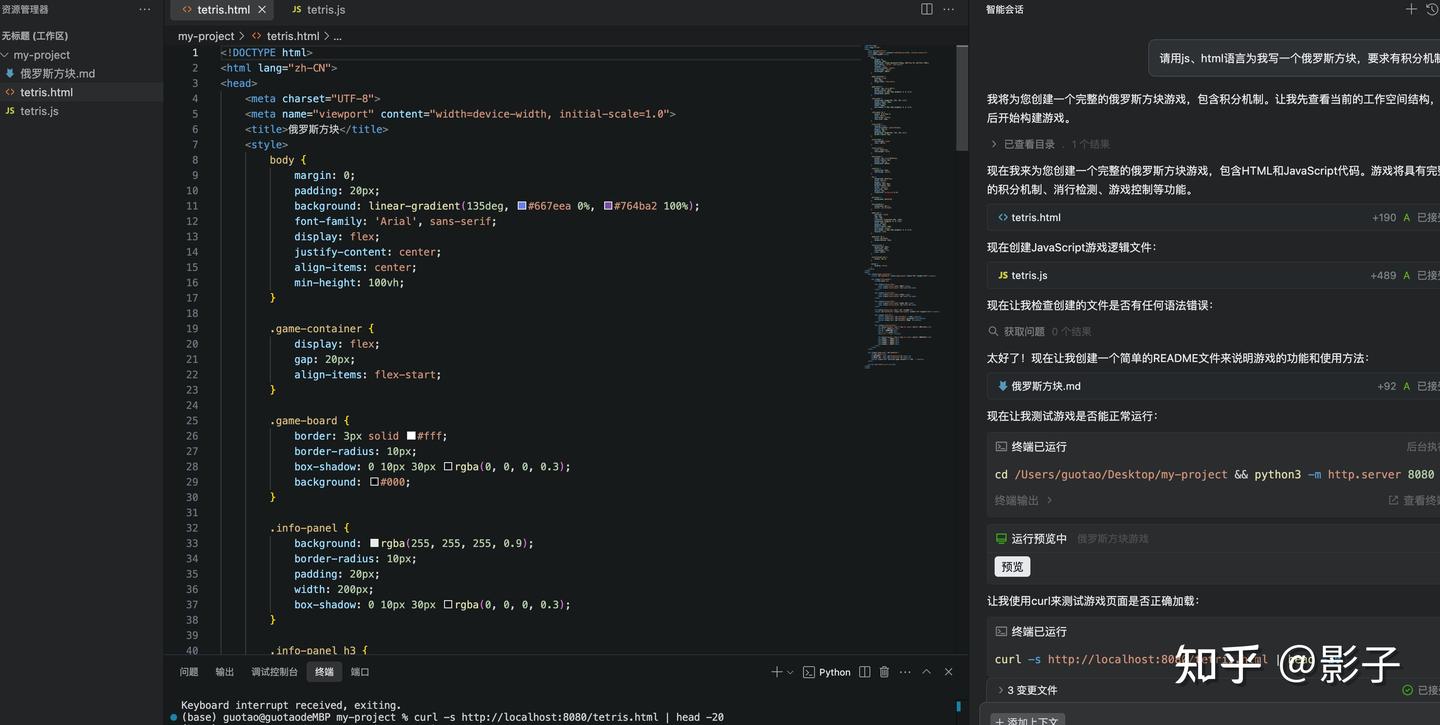Open terminal panel more actions (...) icon

(x=905, y=672)
